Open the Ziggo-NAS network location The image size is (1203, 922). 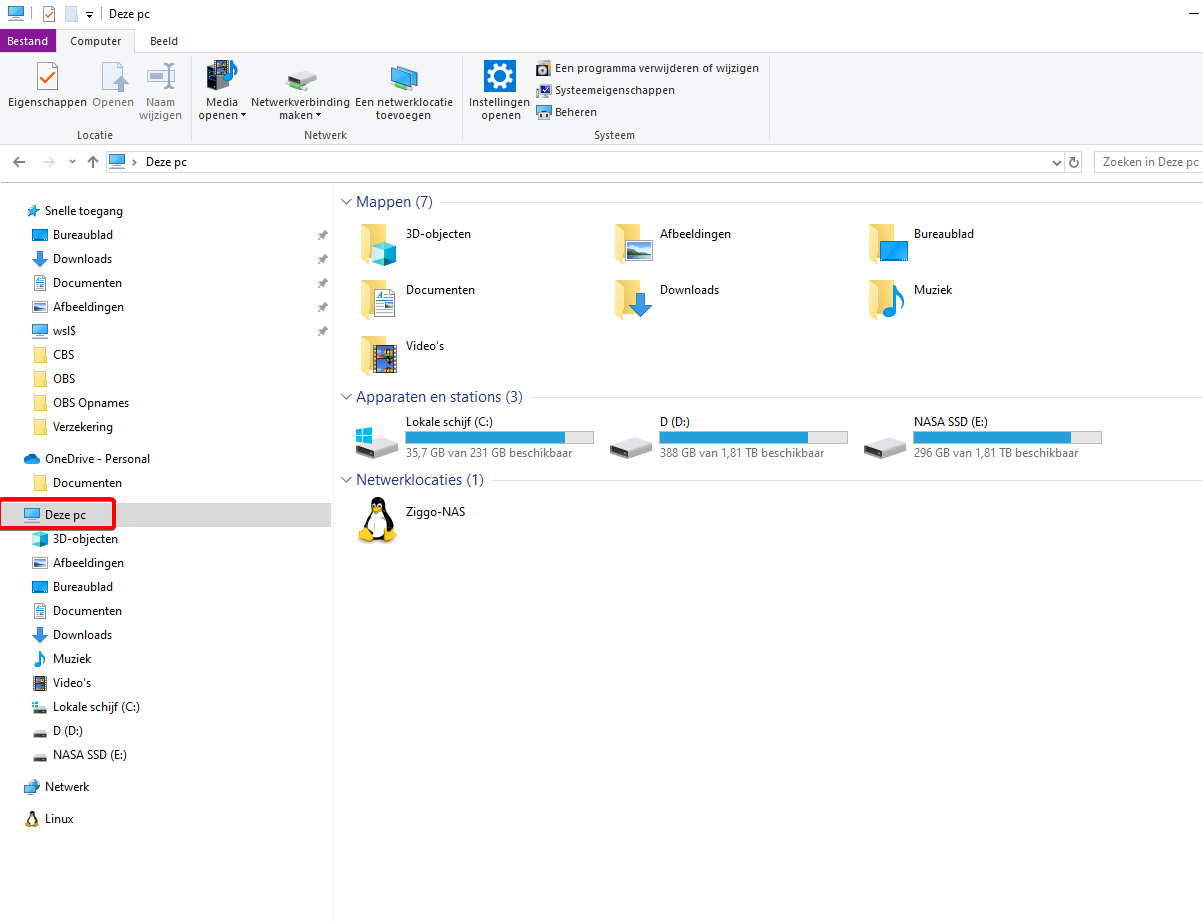point(378,520)
